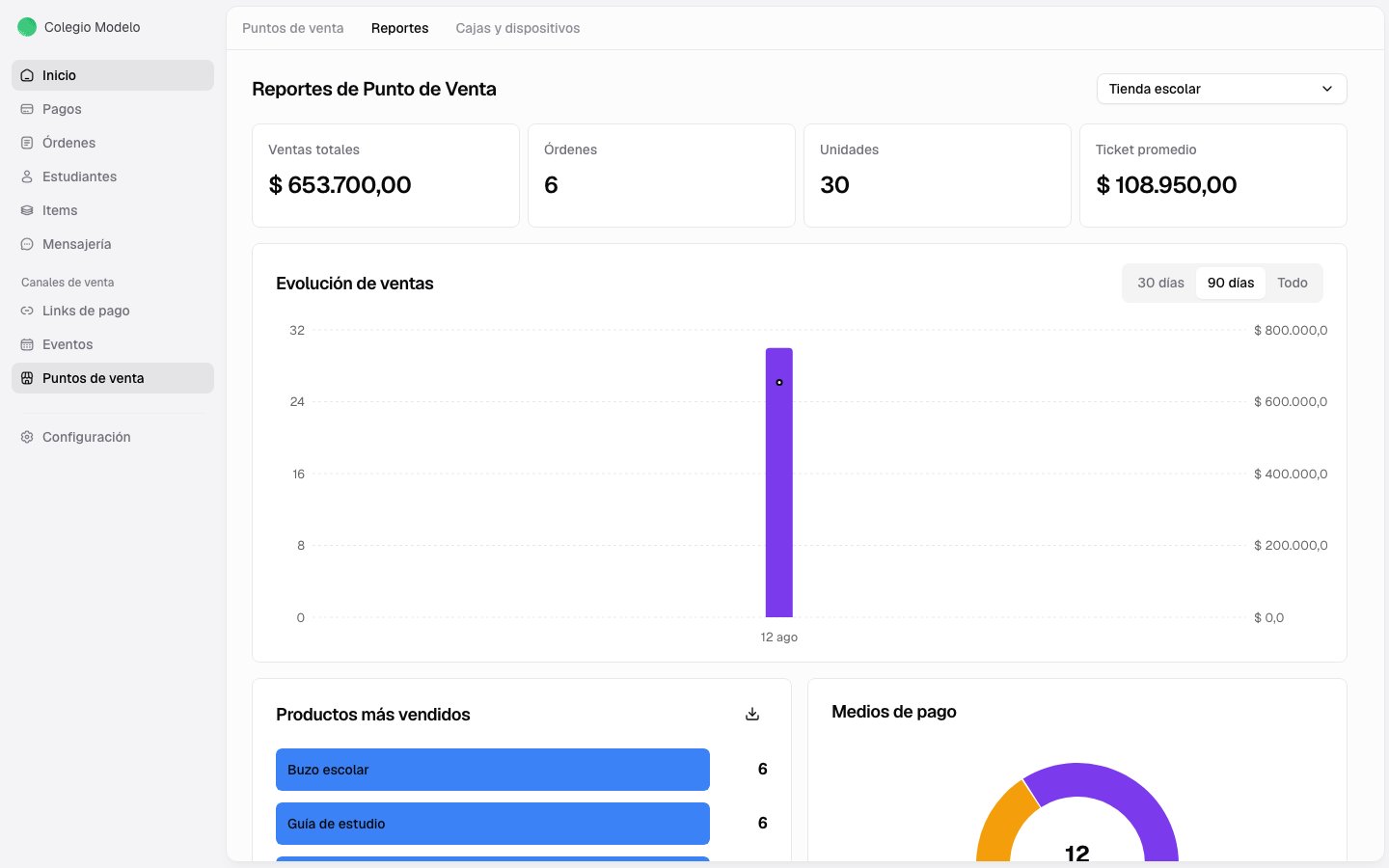Click the Inicio home icon
The height and width of the screenshot is (868, 1389).
coord(27,75)
